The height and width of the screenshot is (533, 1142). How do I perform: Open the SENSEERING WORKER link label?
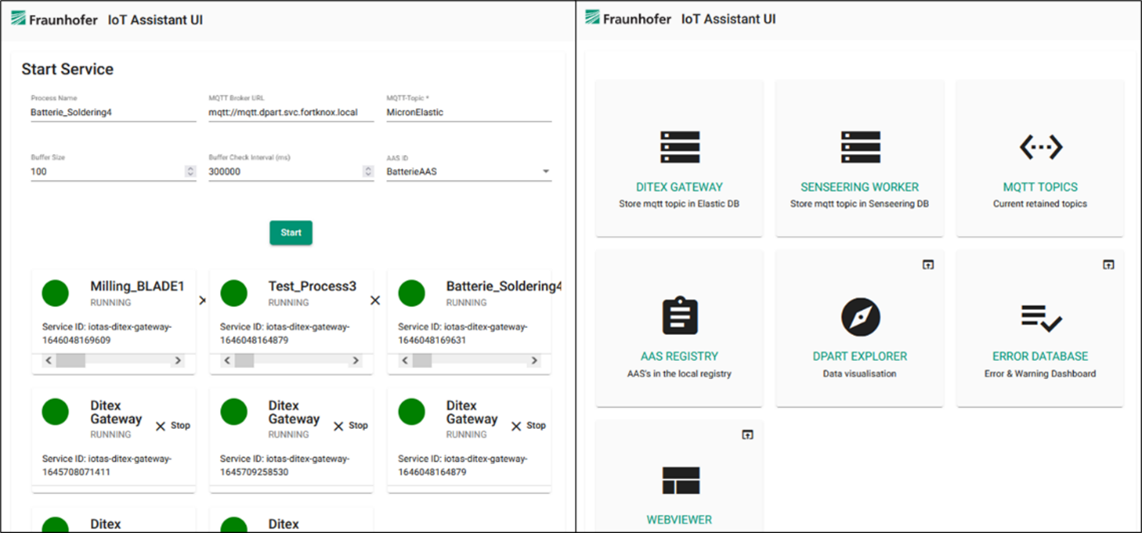859,187
